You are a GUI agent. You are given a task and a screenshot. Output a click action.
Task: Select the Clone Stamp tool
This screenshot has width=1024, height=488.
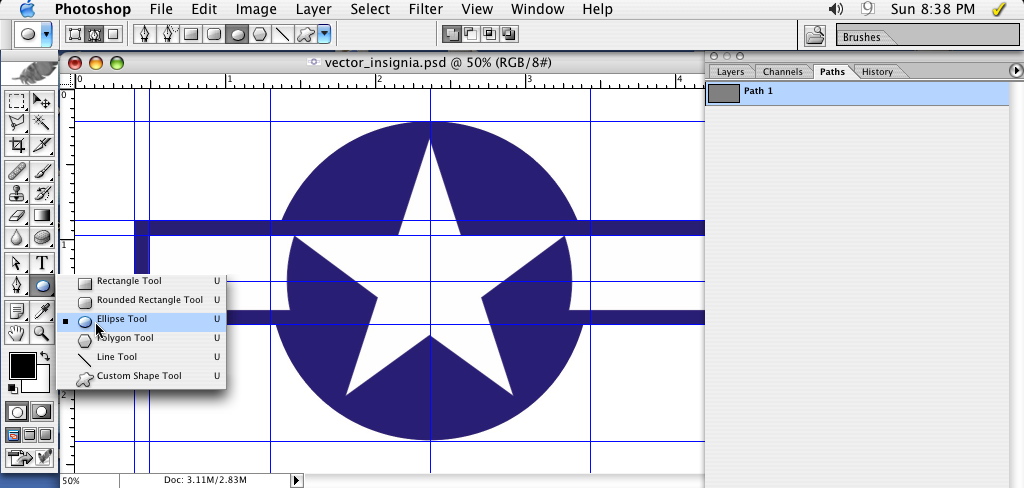[x=16, y=193]
